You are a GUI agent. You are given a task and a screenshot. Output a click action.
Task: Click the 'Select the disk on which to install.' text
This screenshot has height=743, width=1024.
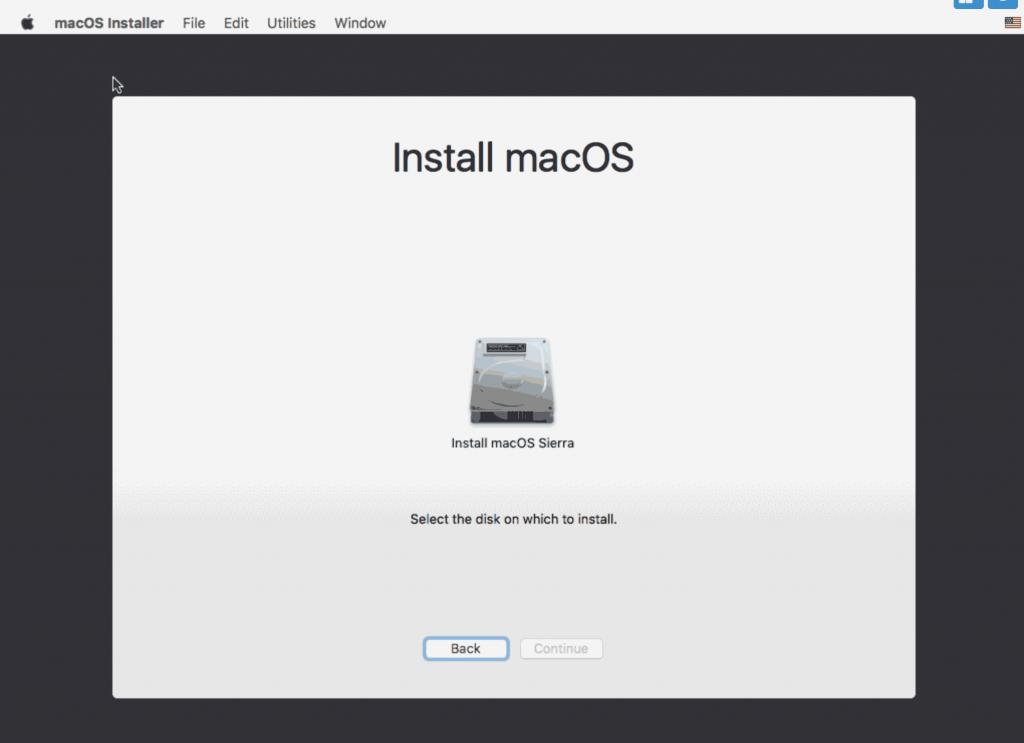[513, 519]
